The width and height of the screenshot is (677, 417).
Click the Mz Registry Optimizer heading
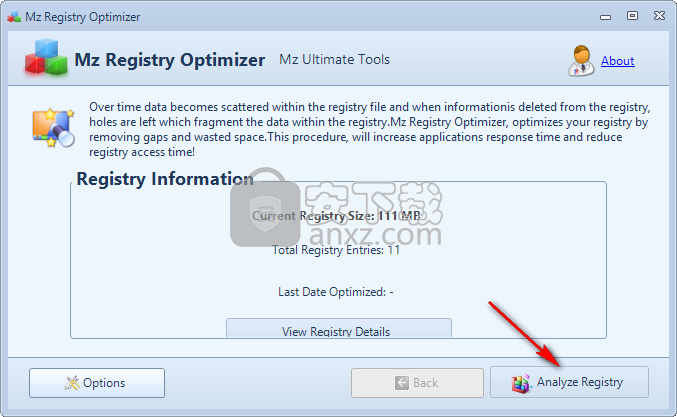170,60
